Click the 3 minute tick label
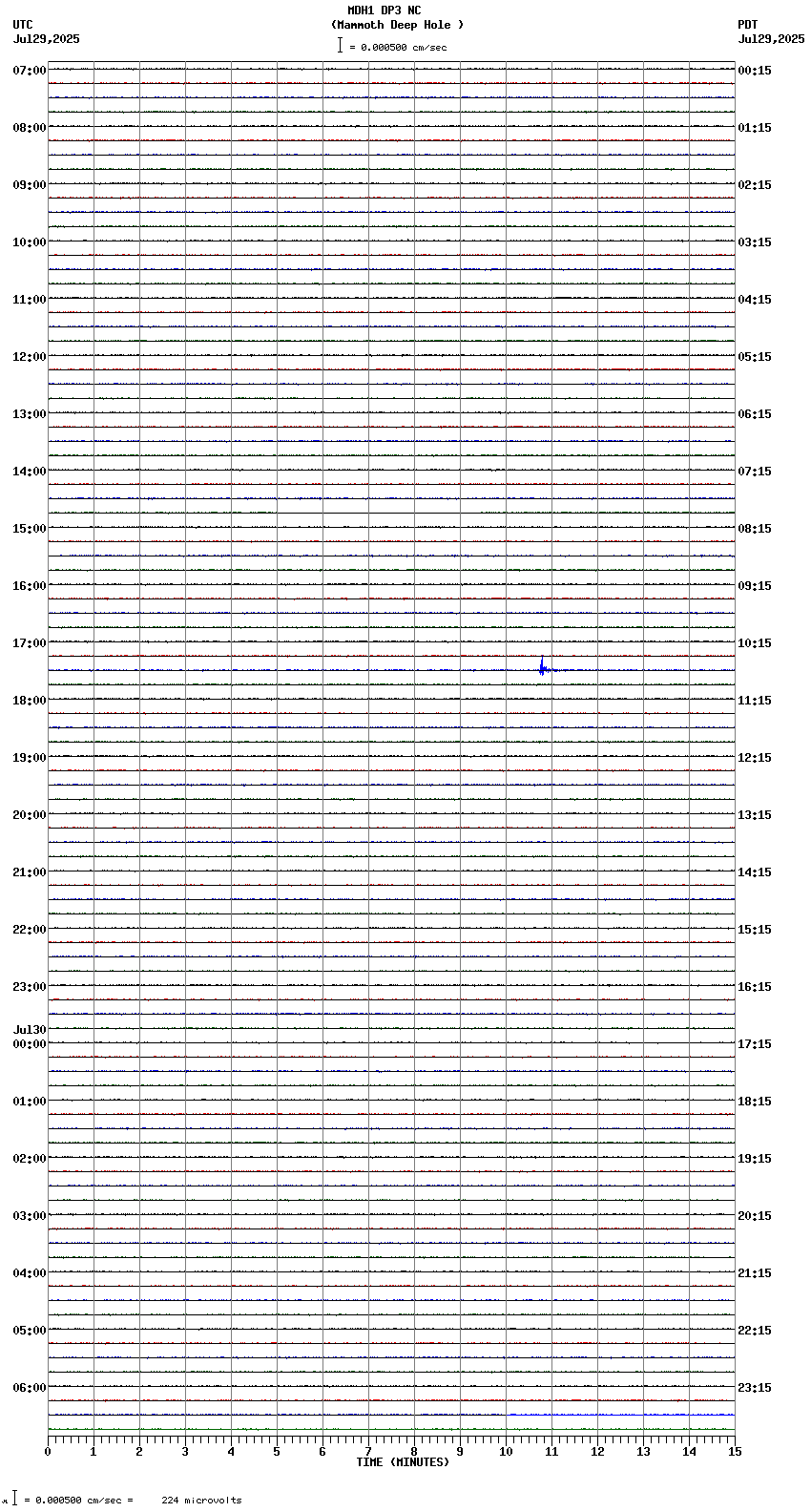The image size is (811, 1512). tap(185, 1452)
